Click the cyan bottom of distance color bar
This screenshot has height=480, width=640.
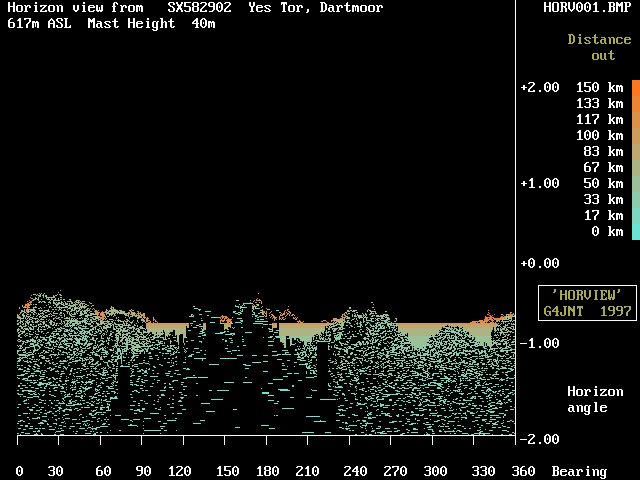(x=635, y=230)
